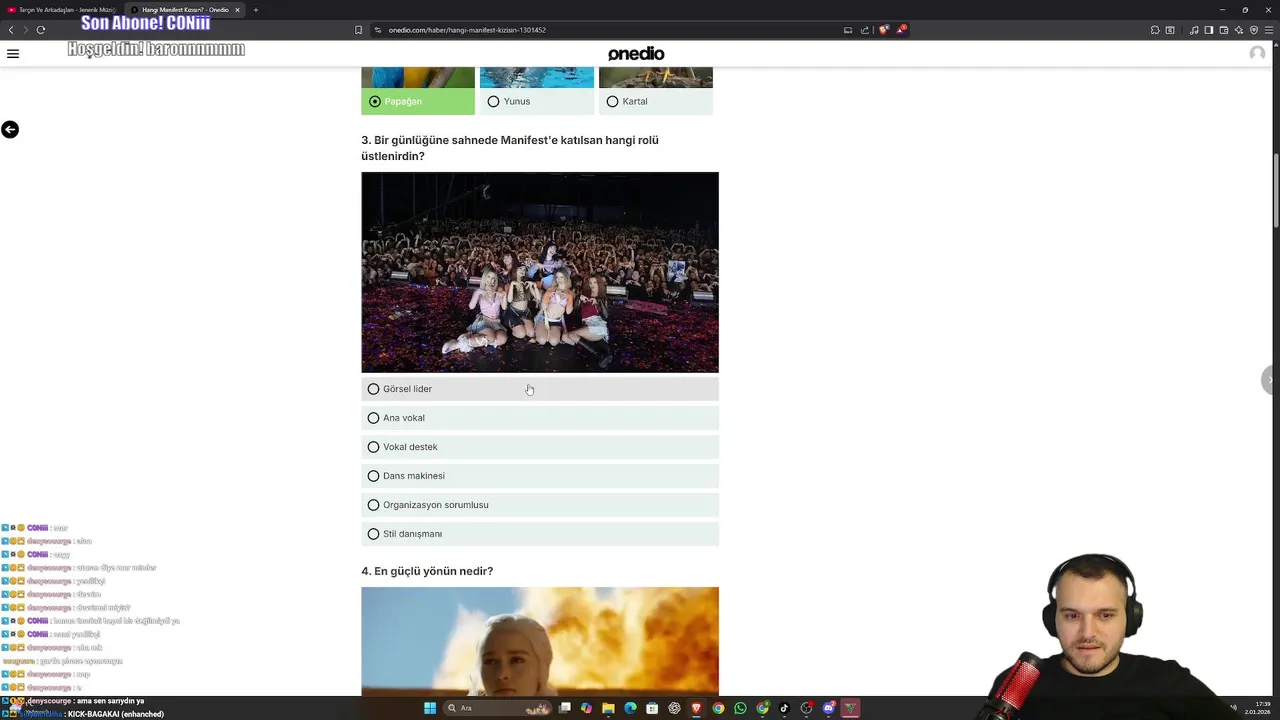The width and height of the screenshot is (1280, 720).
Task: Click the Manifest concert stage image
Action: tap(540, 272)
